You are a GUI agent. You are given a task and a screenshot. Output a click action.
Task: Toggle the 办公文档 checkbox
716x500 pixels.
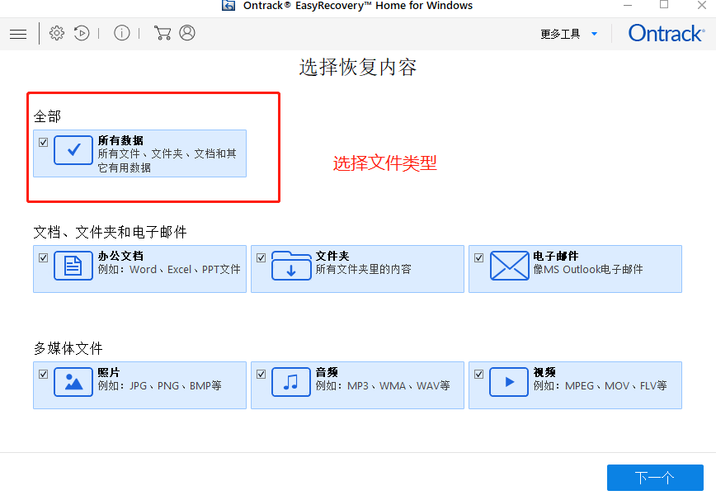coord(43,258)
